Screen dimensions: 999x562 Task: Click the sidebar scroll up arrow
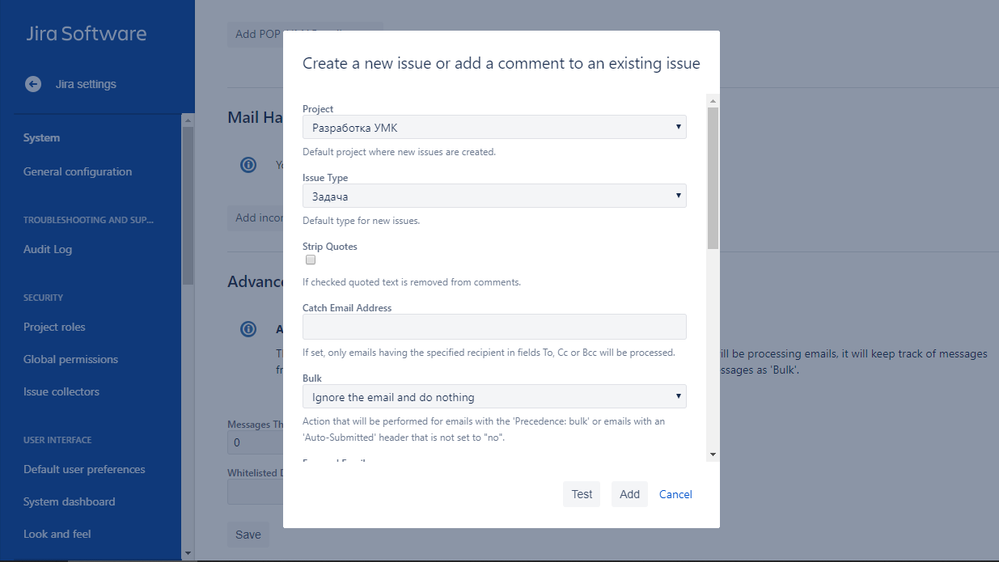tap(187, 120)
